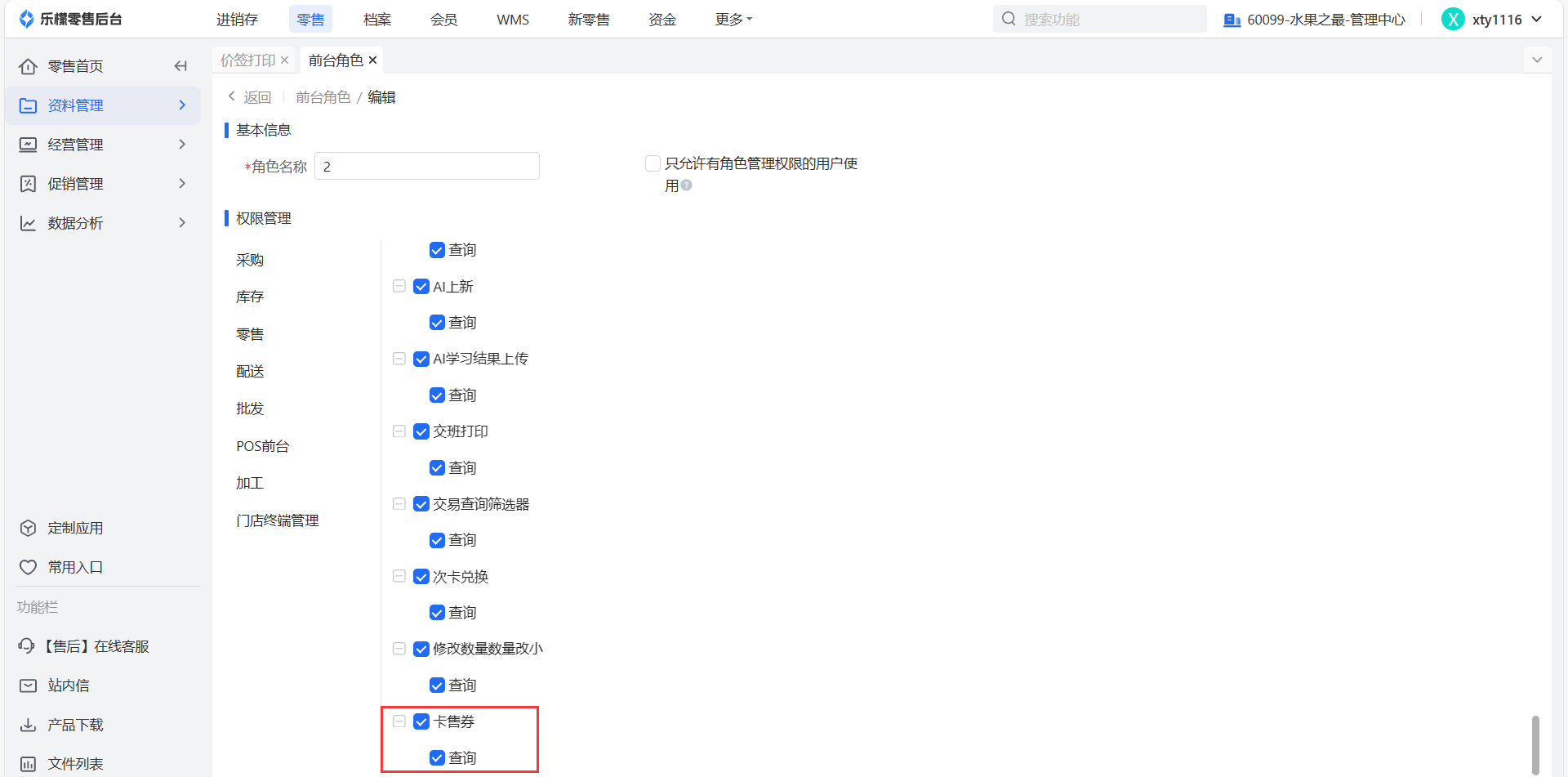Open the 资金 top menu
Image resolution: width=1568 pixels, height=777 pixels.
click(x=662, y=19)
